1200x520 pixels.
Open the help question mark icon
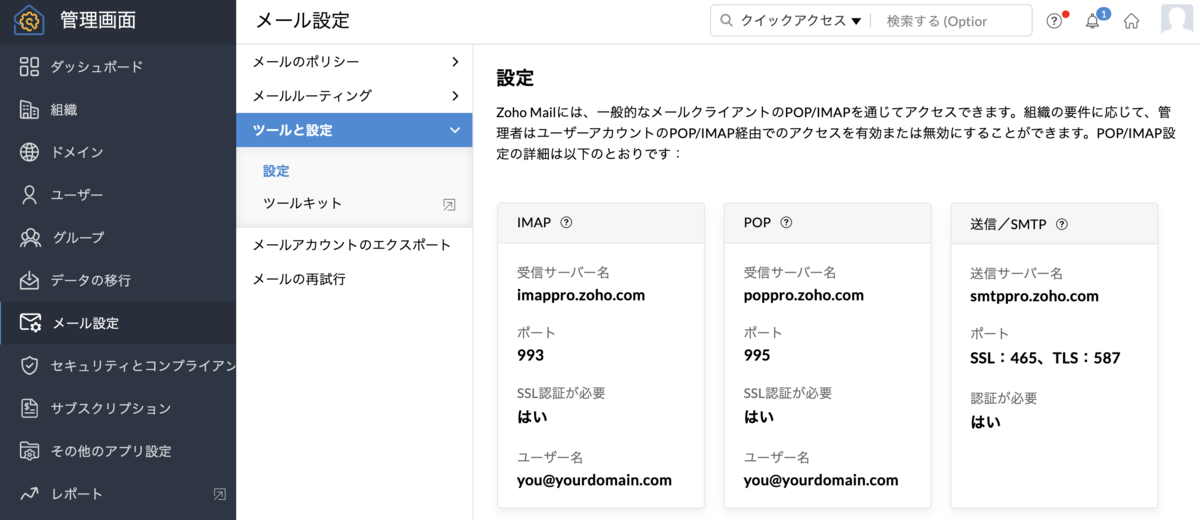[x=1054, y=21]
